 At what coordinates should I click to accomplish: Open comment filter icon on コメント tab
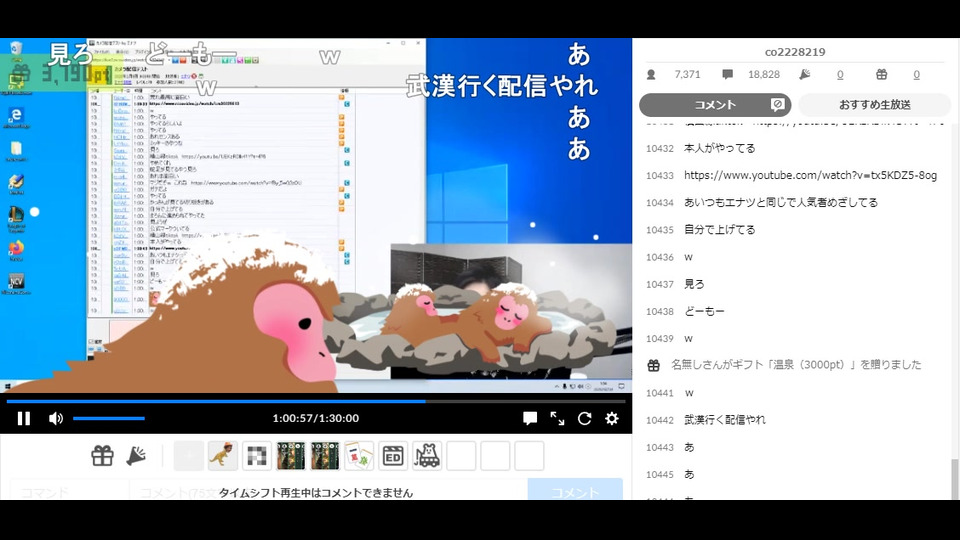tap(778, 105)
